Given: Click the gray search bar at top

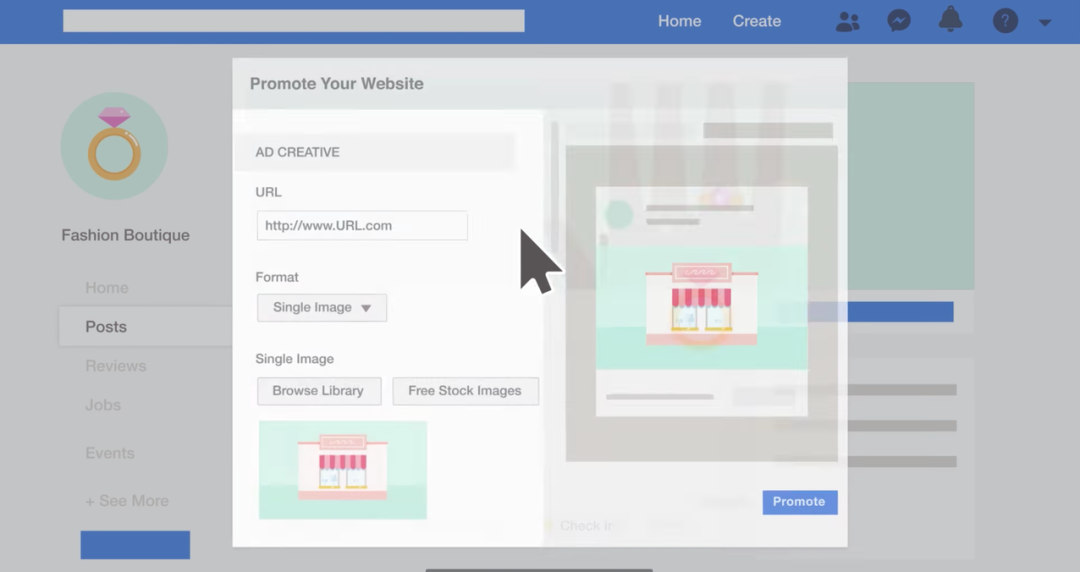Looking at the screenshot, I should click(293, 21).
